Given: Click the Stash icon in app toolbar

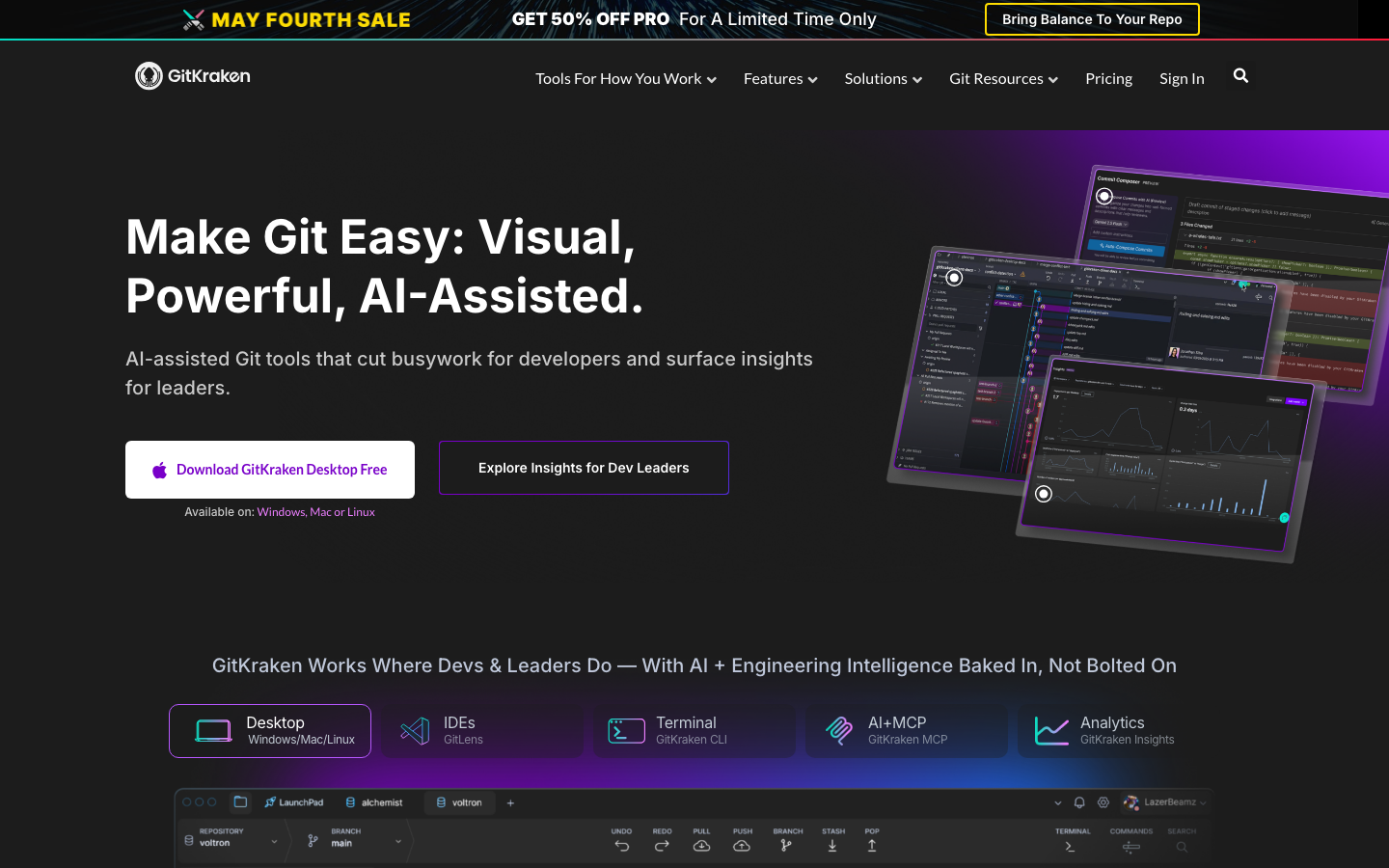Looking at the screenshot, I should pyautogui.click(x=832, y=846).
